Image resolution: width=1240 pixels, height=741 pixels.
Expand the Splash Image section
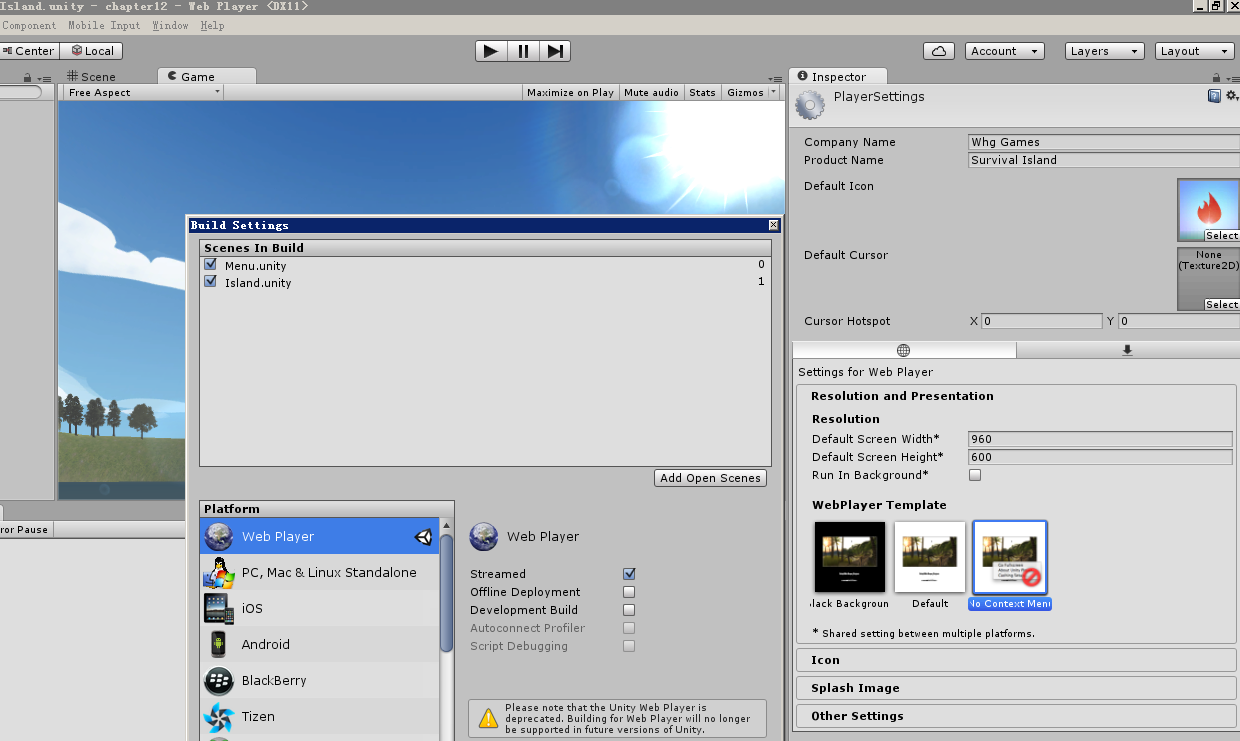pos(1018,688)
